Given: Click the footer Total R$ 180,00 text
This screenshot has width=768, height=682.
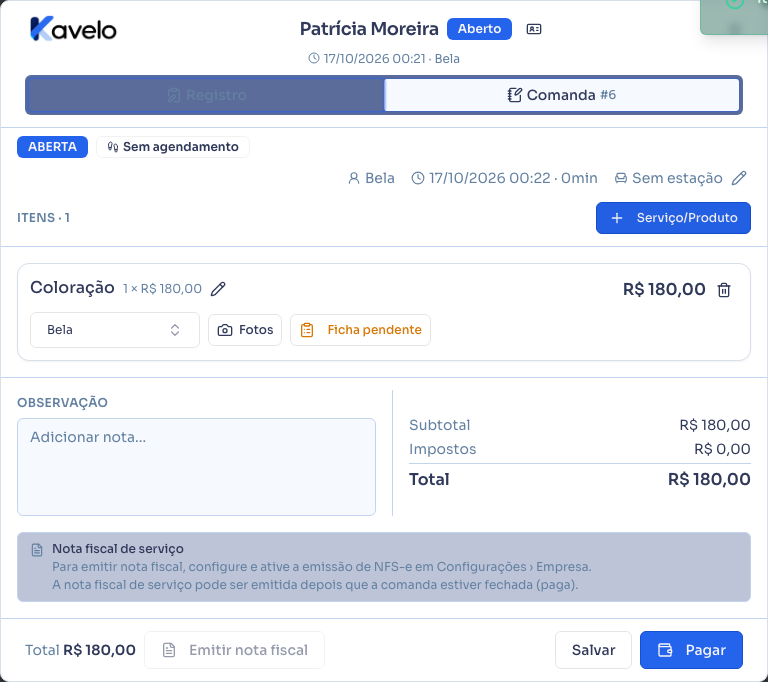Looking at the screenshot, I should coord(80,650).
